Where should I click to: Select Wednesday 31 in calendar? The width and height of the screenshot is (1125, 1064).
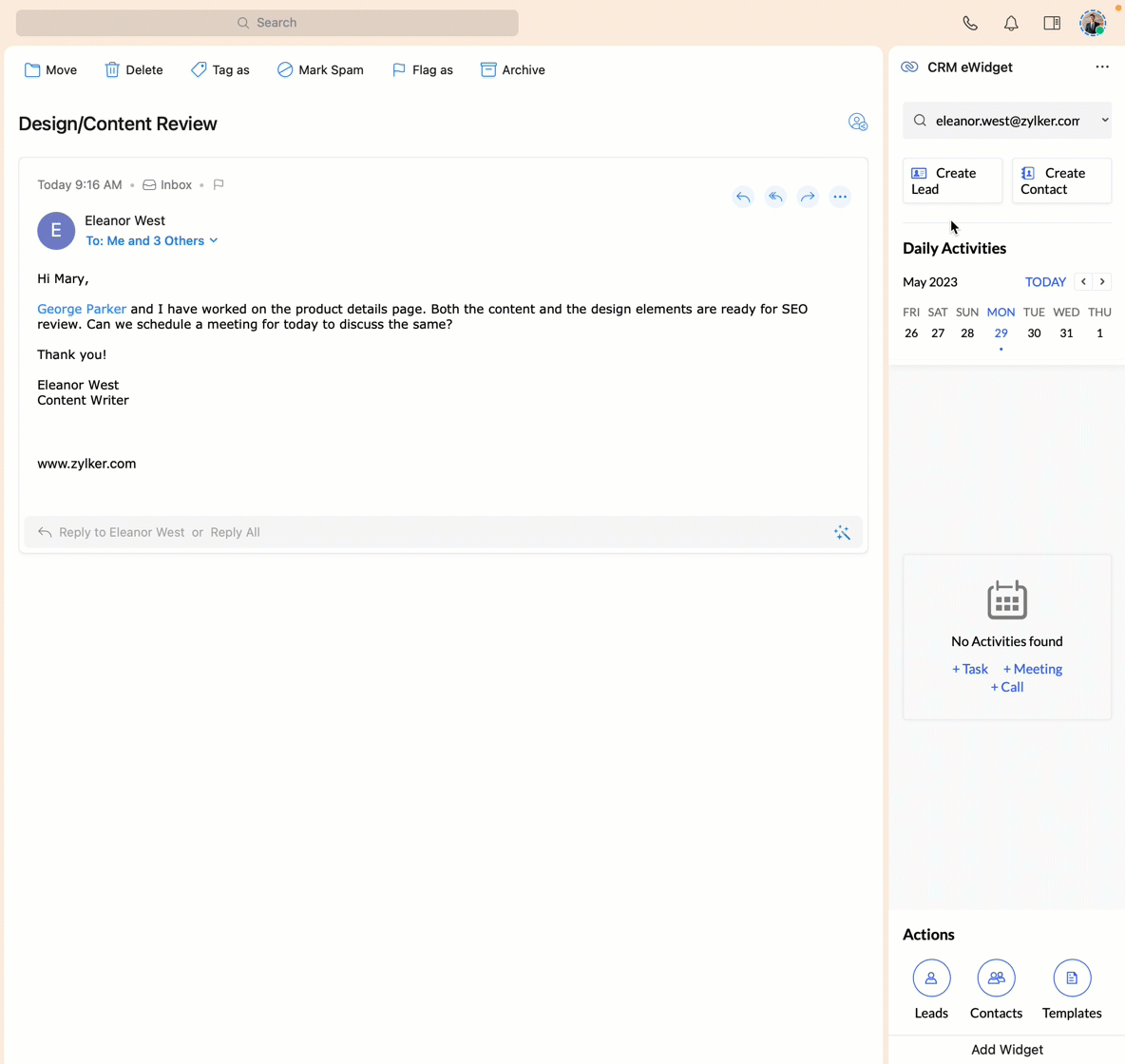1066,332
